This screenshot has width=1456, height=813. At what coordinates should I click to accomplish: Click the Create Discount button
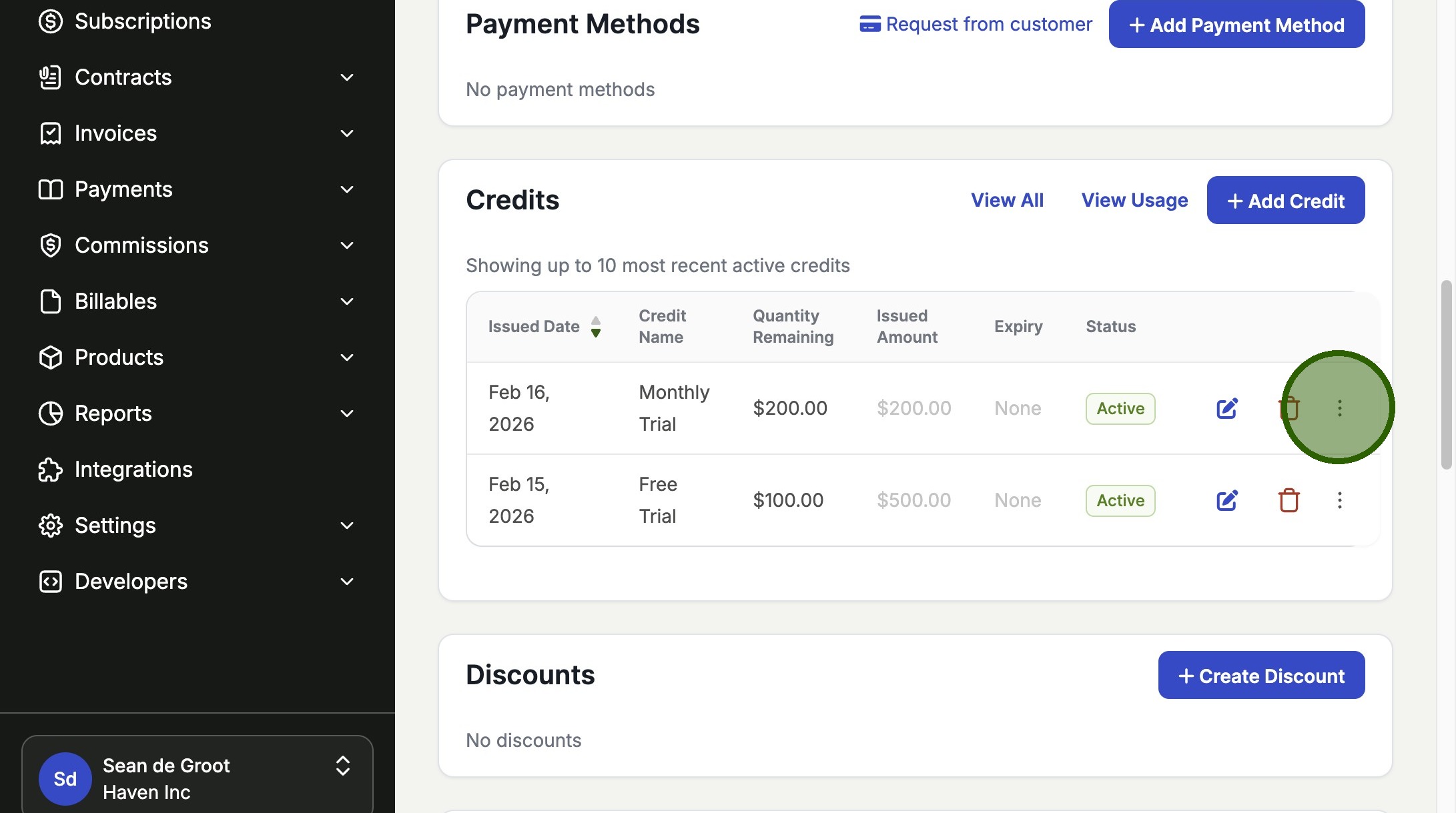[1261, 676]
